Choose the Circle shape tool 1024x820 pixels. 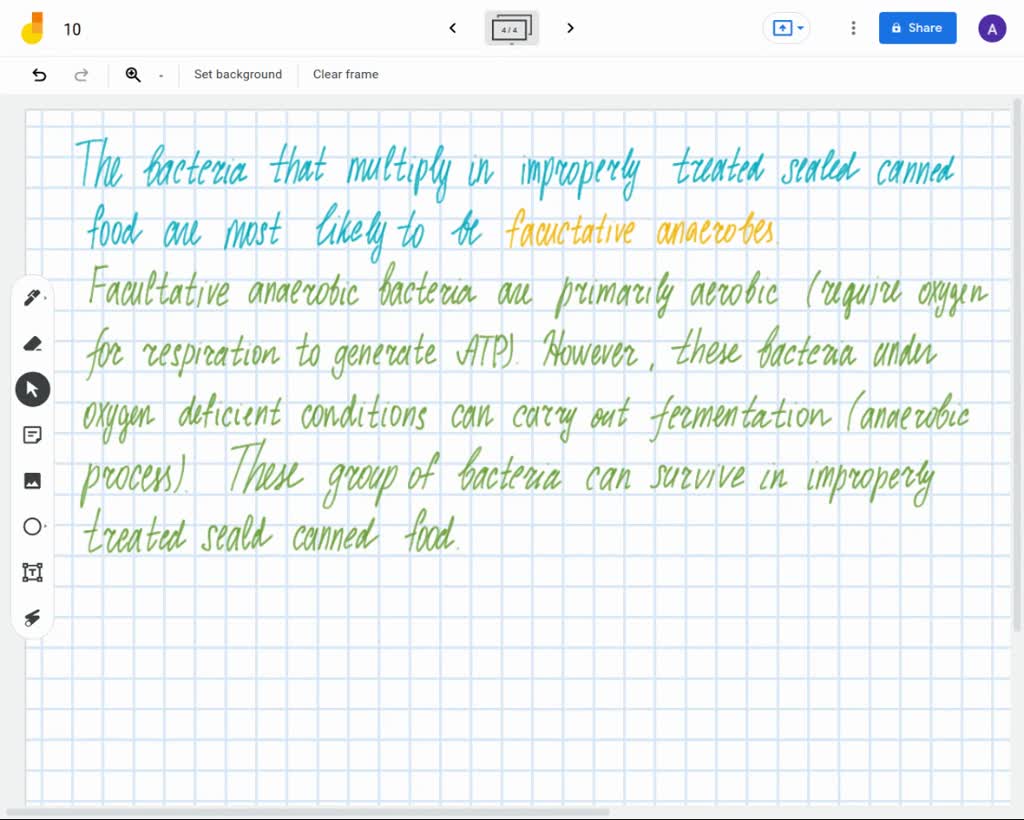tap(32, 526)
